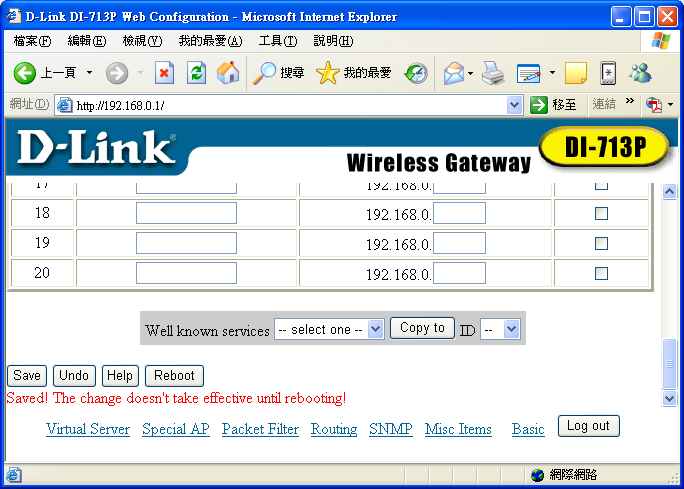Open the Misc Items link
This screenshot has width=684, height=489.
(x=458, y=429)
